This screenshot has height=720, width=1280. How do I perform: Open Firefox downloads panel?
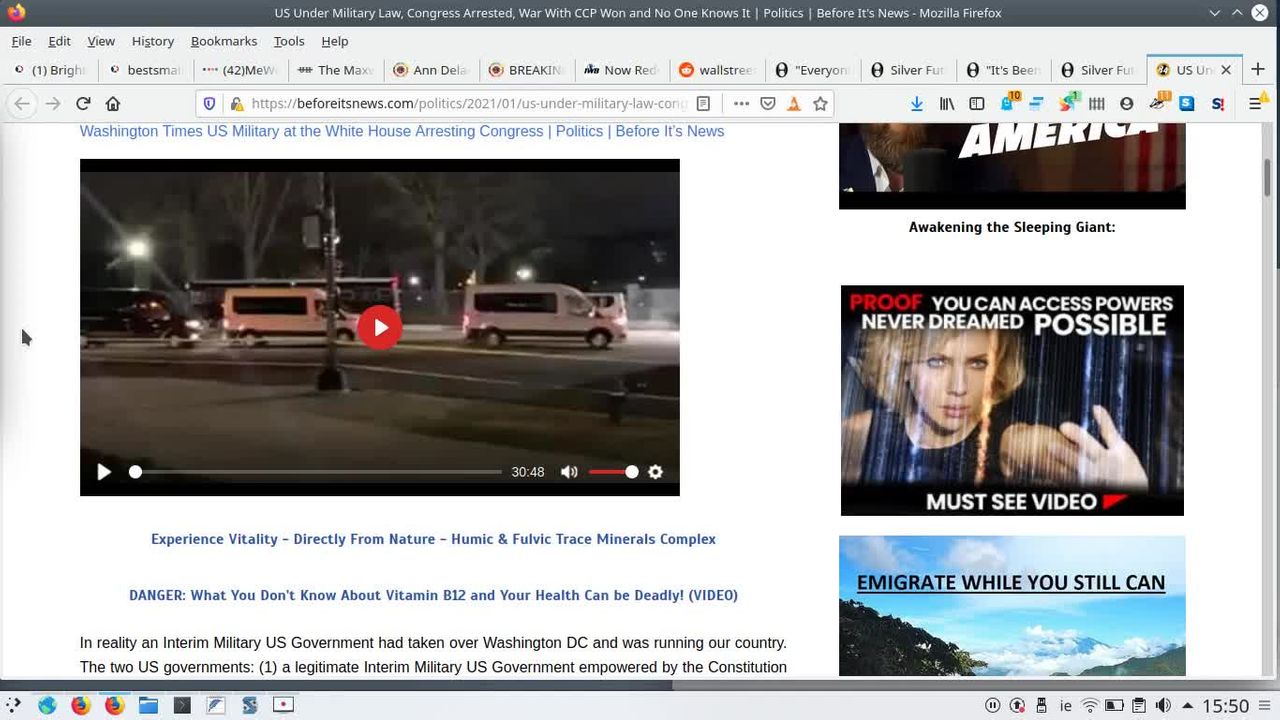[x=917, y=103]
